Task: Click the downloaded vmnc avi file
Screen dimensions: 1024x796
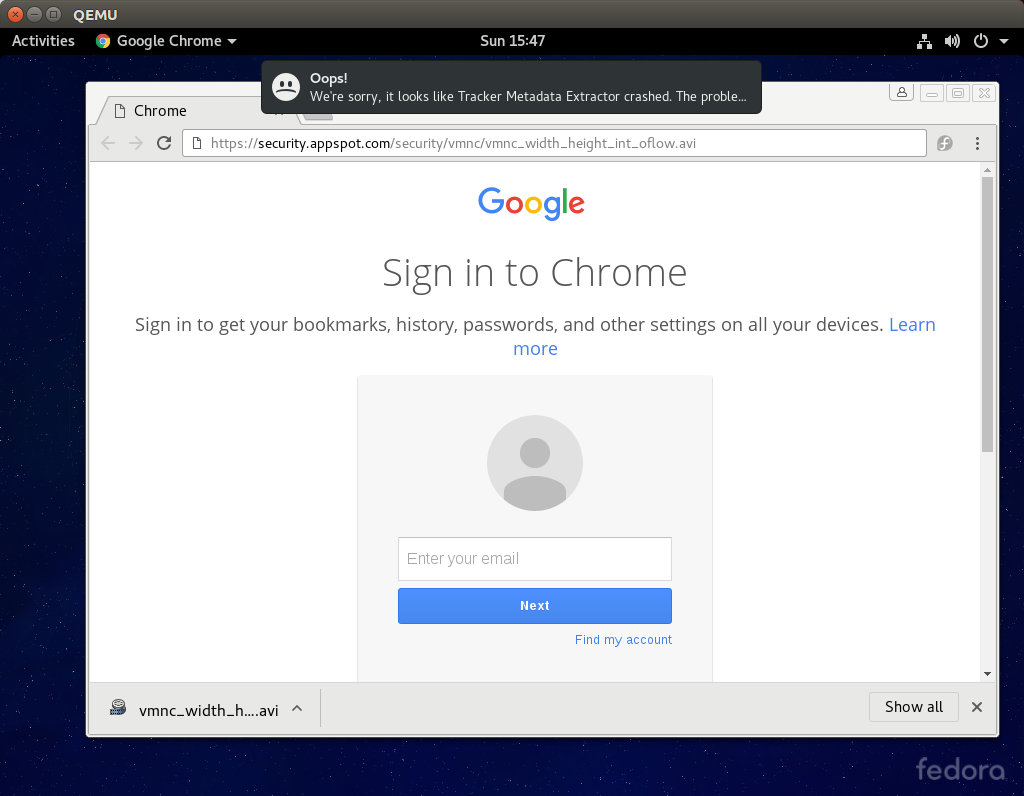Action: pos(196,710)
